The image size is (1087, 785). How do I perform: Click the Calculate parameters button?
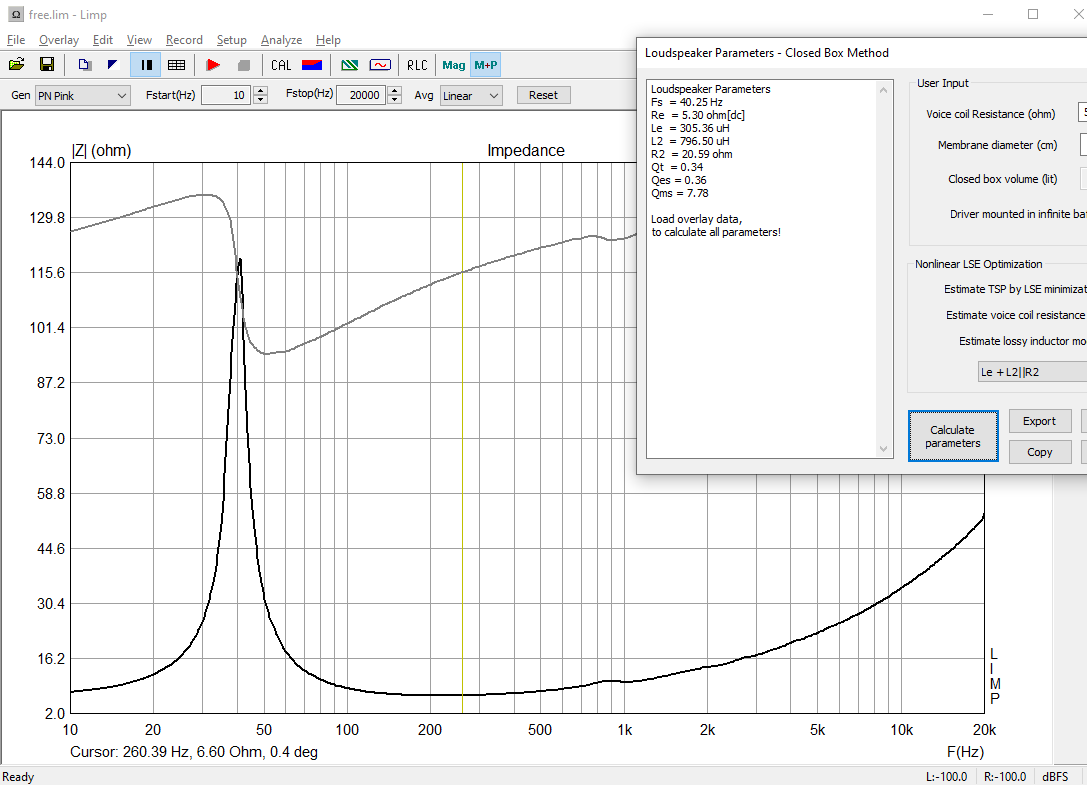pyautogui.click(x=953, y=436)
